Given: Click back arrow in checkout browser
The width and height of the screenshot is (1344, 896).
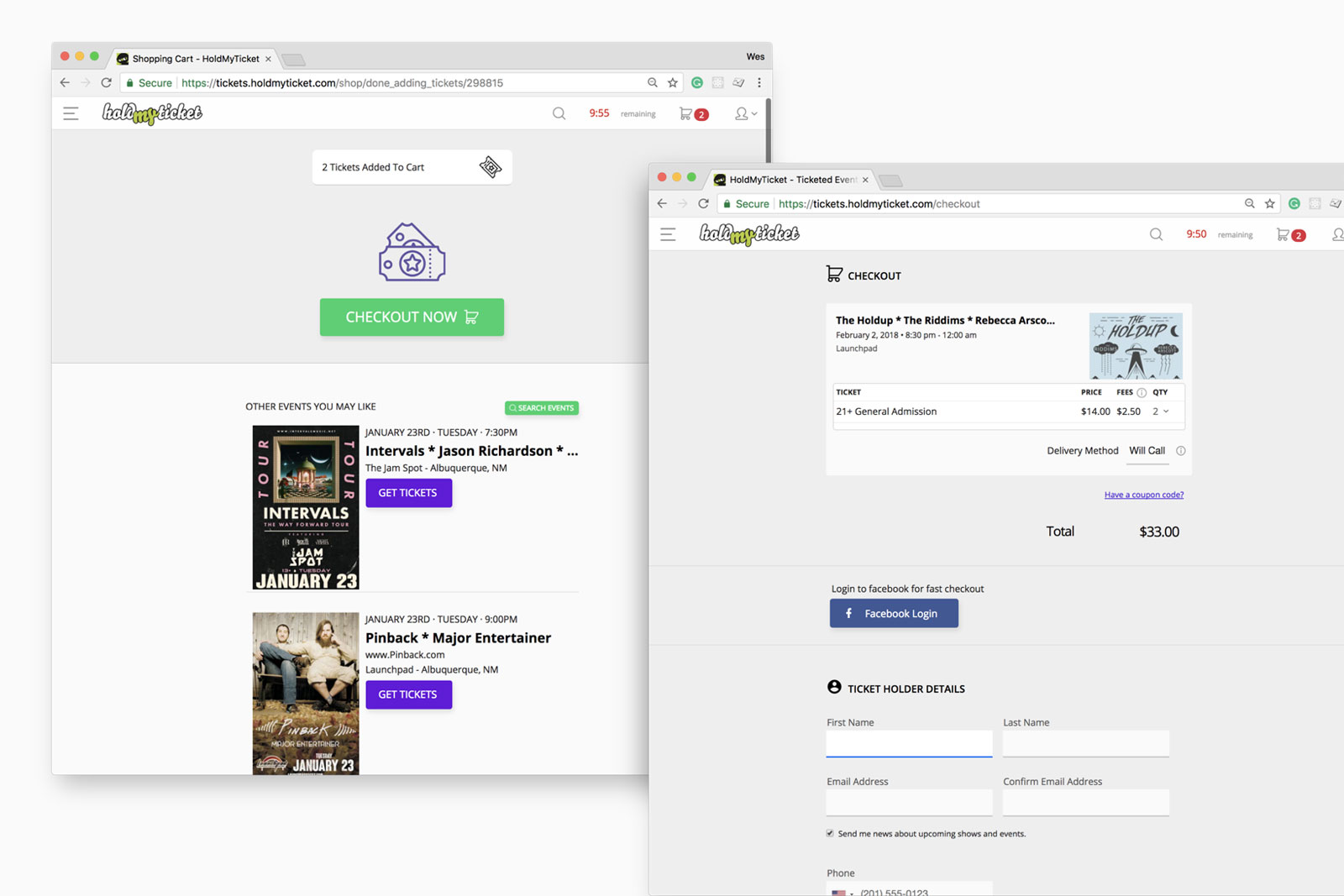Looking at the screenshot, I should click(662, 203).
